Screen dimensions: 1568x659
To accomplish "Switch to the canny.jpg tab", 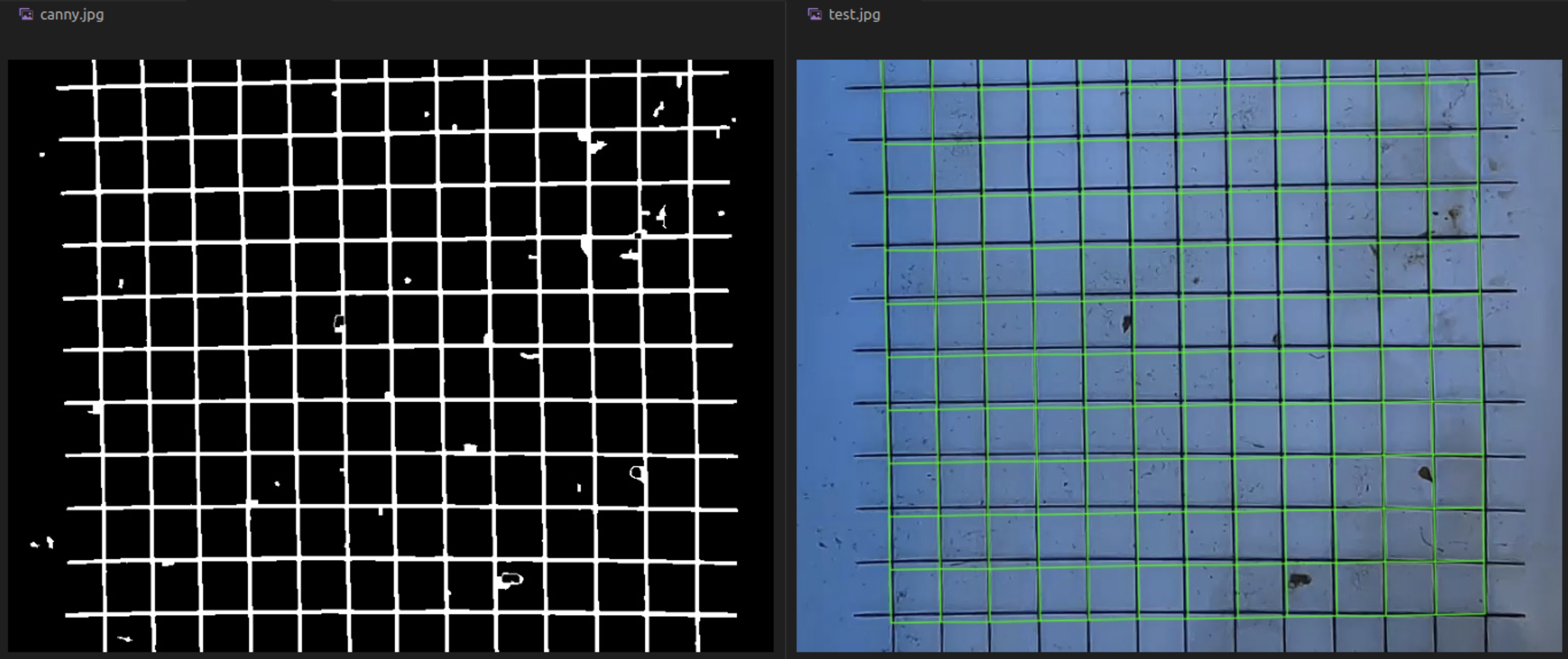I will [x=62, y=14].
